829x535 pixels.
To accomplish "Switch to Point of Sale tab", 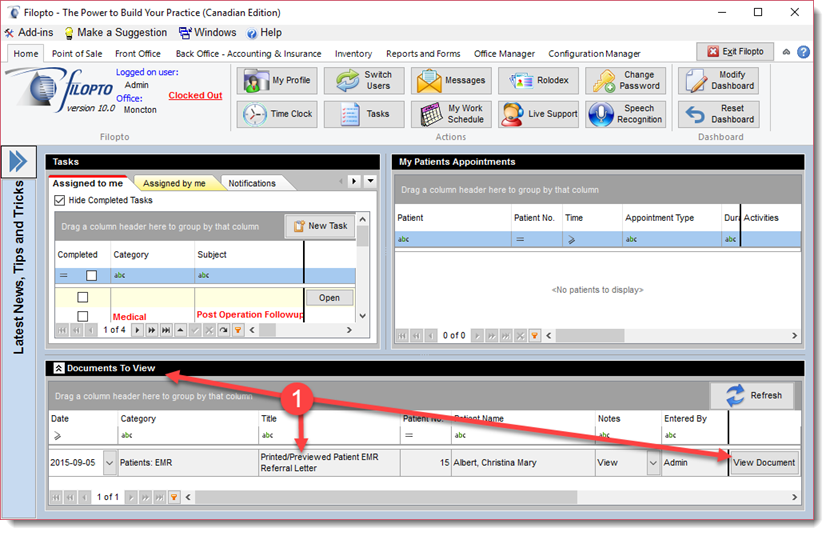I will pos(77,53).
